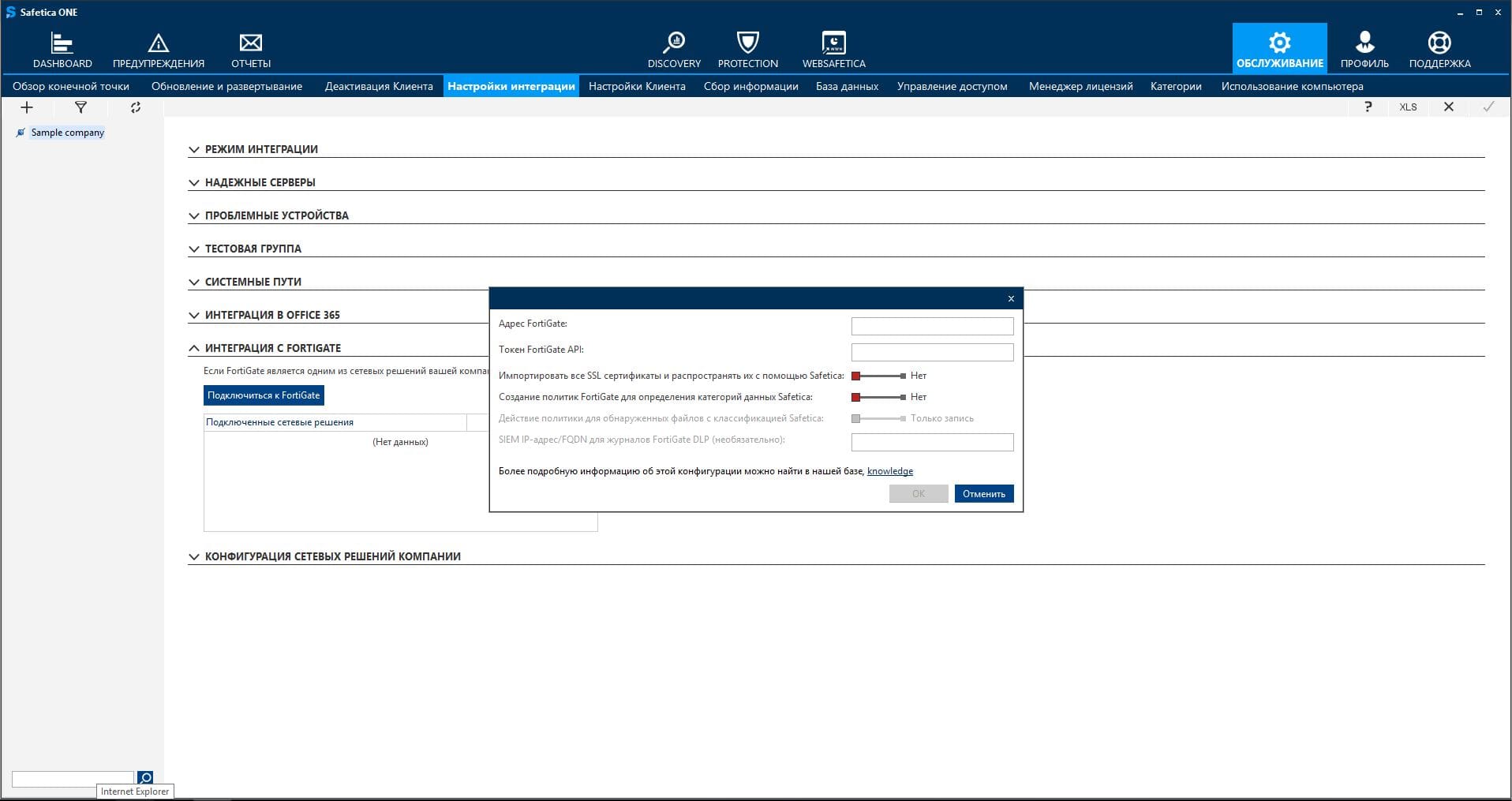Screen dimensions: 1512x801
Task: Click the Отменить button in dialog
Action: 983,494
